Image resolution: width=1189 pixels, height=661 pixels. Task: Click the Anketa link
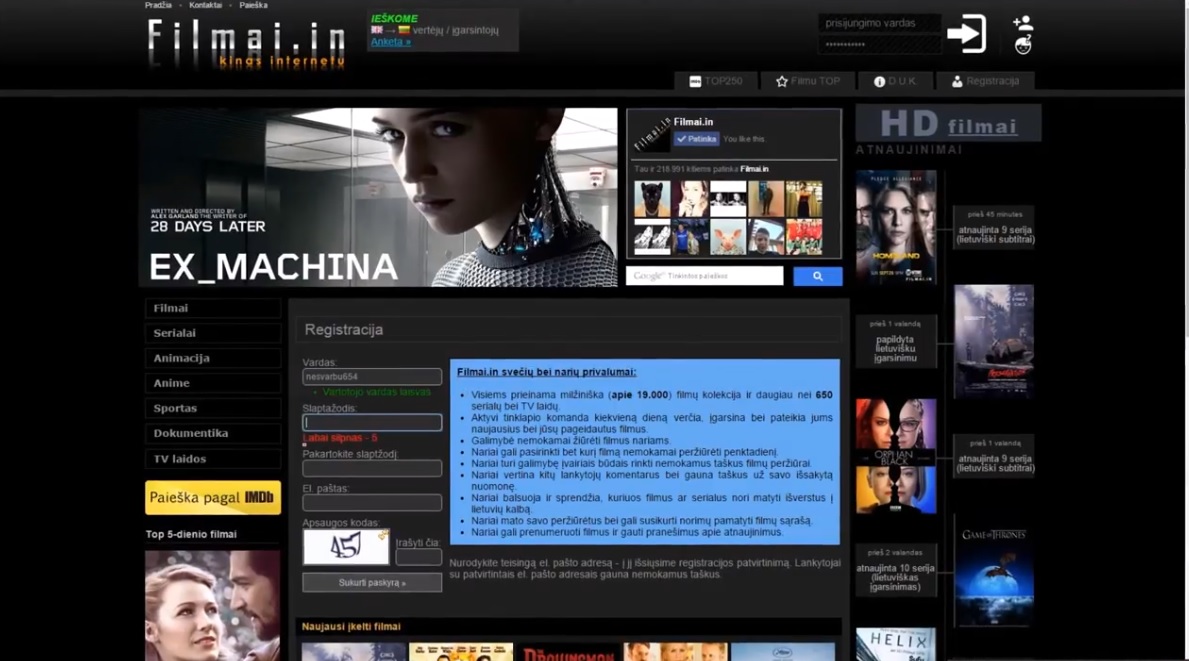click(x=390, y=42)
